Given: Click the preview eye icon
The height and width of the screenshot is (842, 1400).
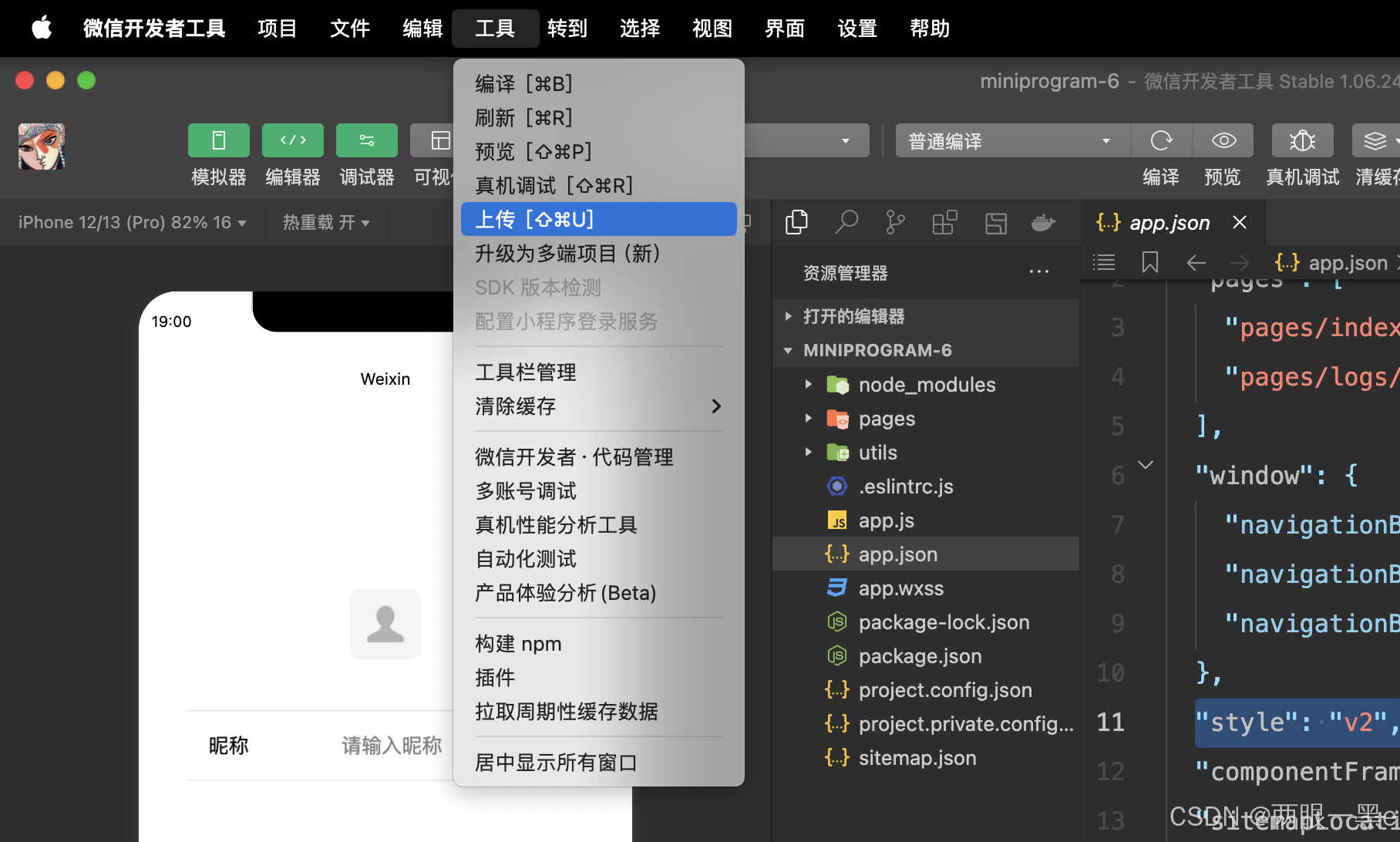Looking at the screenshot, I should (1223, 140).
